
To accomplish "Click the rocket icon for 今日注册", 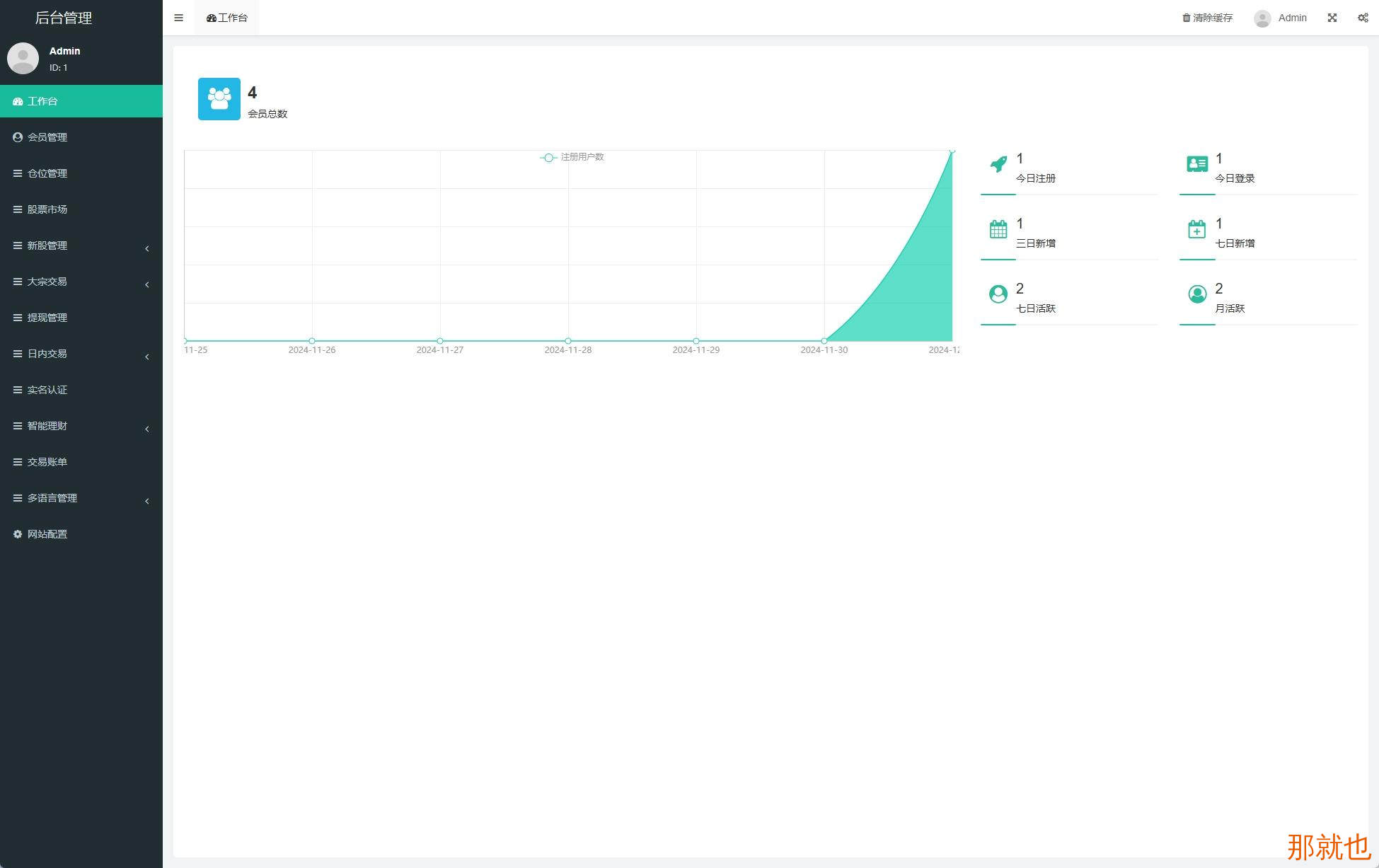I will (998, 165).
